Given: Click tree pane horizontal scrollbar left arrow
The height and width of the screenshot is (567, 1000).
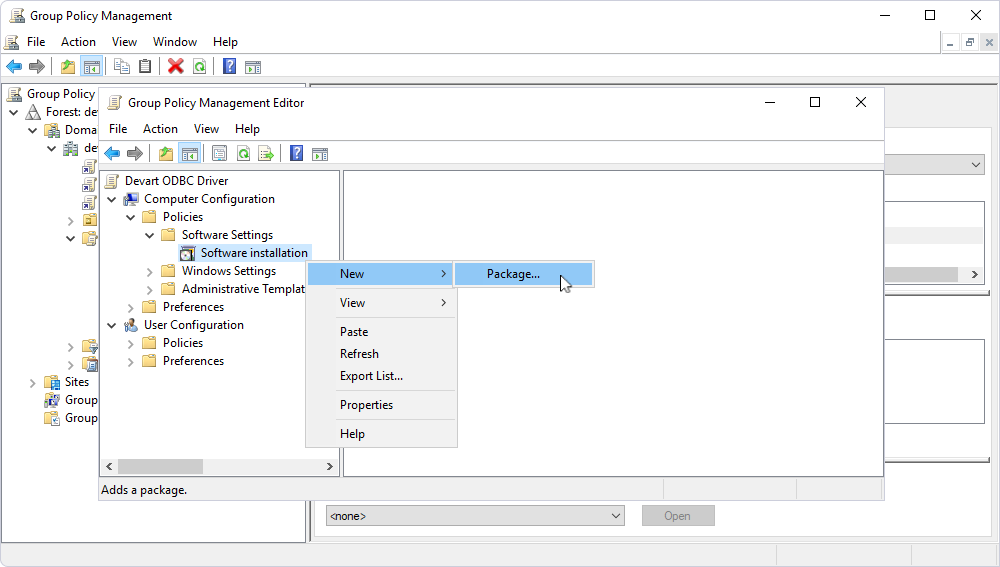Looking at the screenshot, I should [x=109, y=466].
